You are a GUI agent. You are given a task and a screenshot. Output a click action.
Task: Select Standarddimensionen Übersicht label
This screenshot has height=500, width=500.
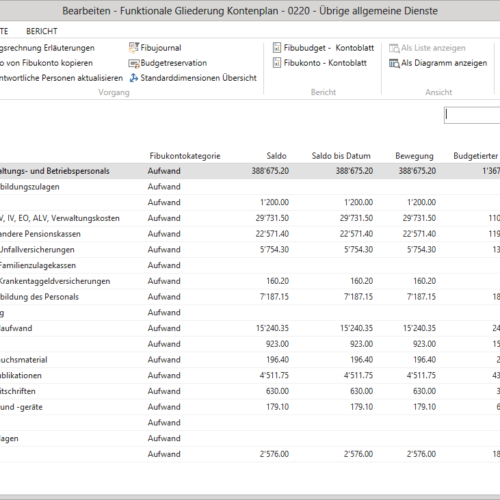(x=198, y=78)
